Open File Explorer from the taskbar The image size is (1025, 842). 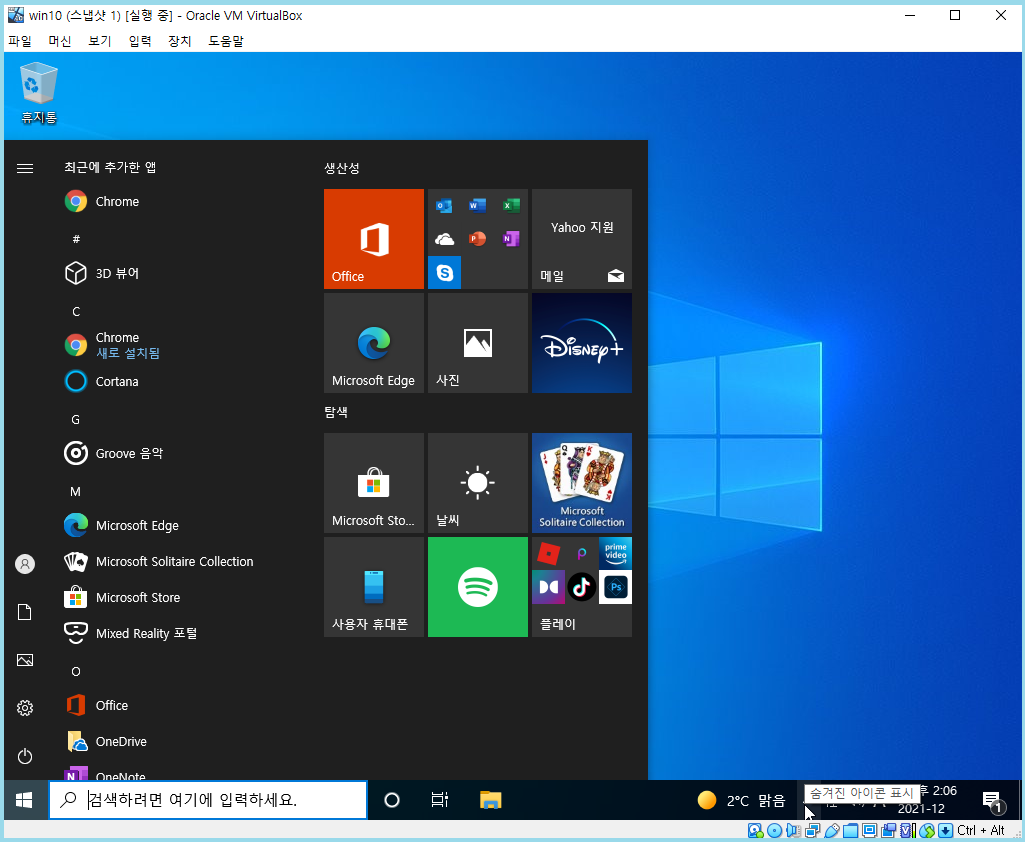tap(490, 800)
